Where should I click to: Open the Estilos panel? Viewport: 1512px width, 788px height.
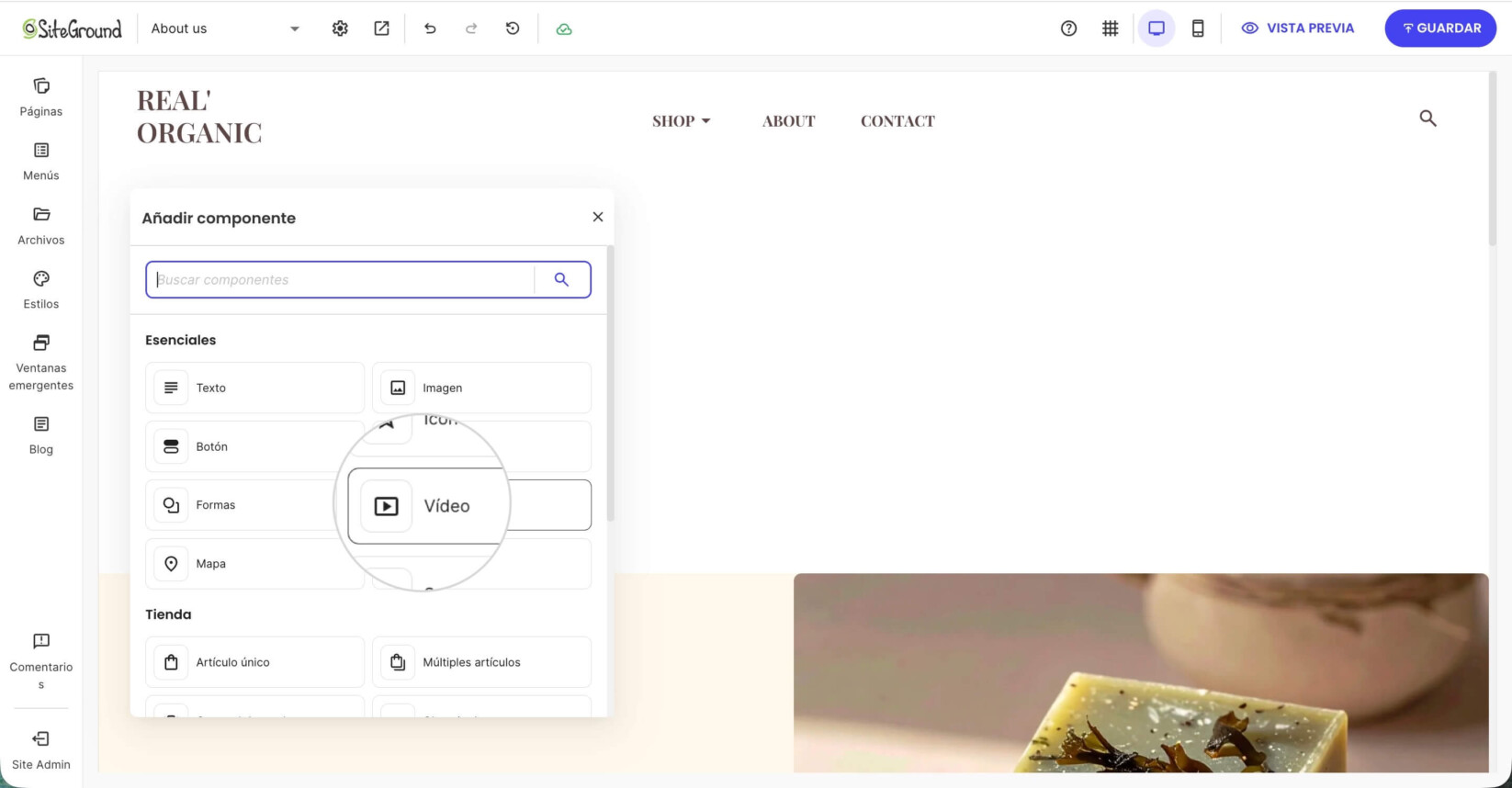tap(41, 290)
